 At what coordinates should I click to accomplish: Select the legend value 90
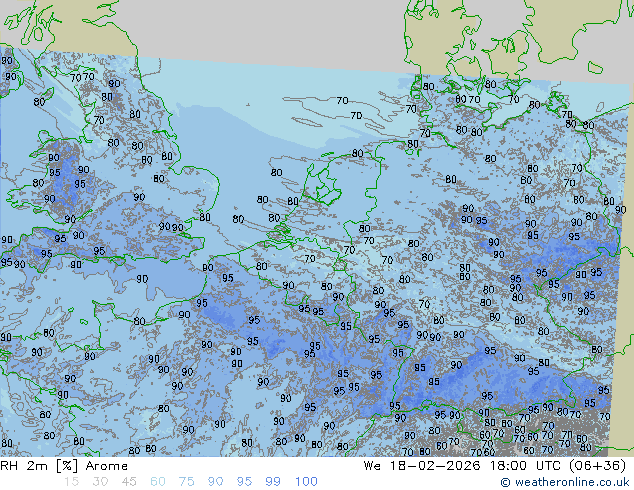click(215, 482)
